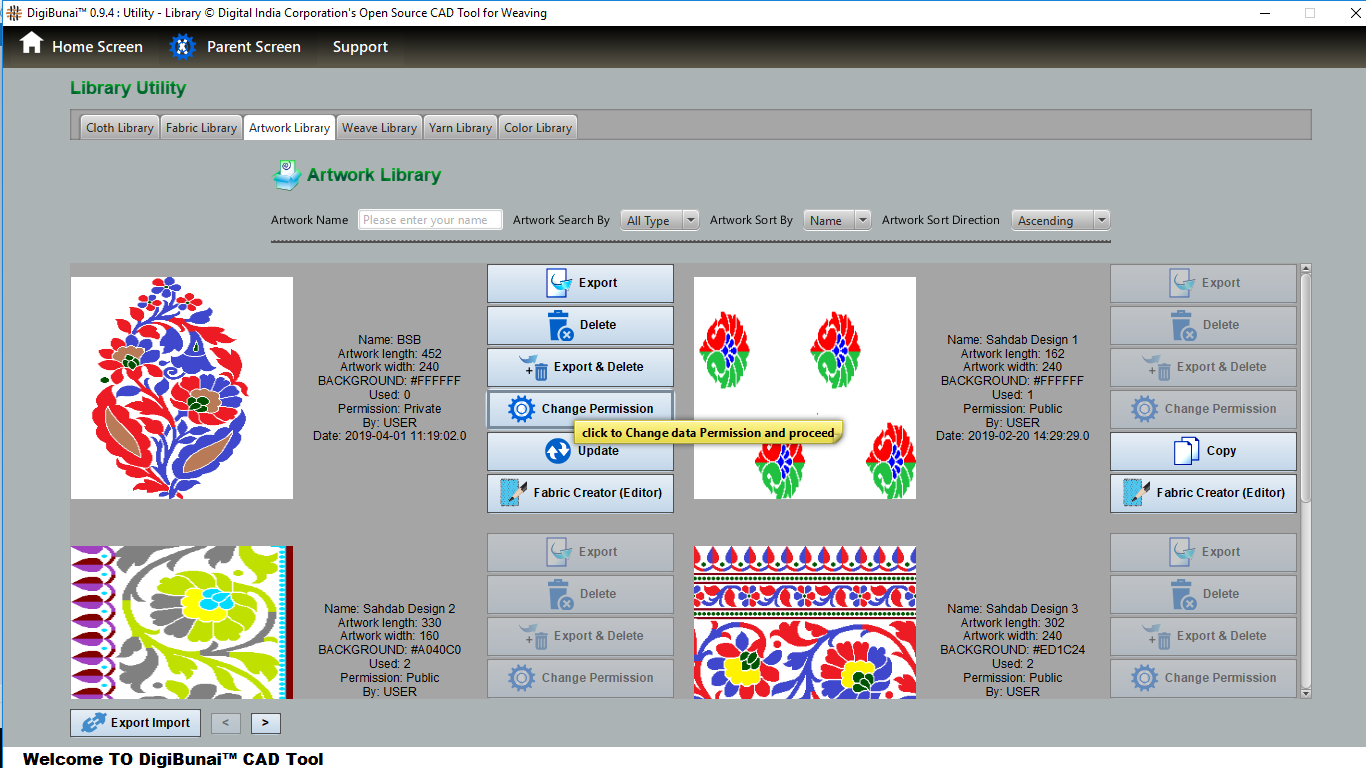
Task: Open the Support menu
Action: click(x=360, y=47)
